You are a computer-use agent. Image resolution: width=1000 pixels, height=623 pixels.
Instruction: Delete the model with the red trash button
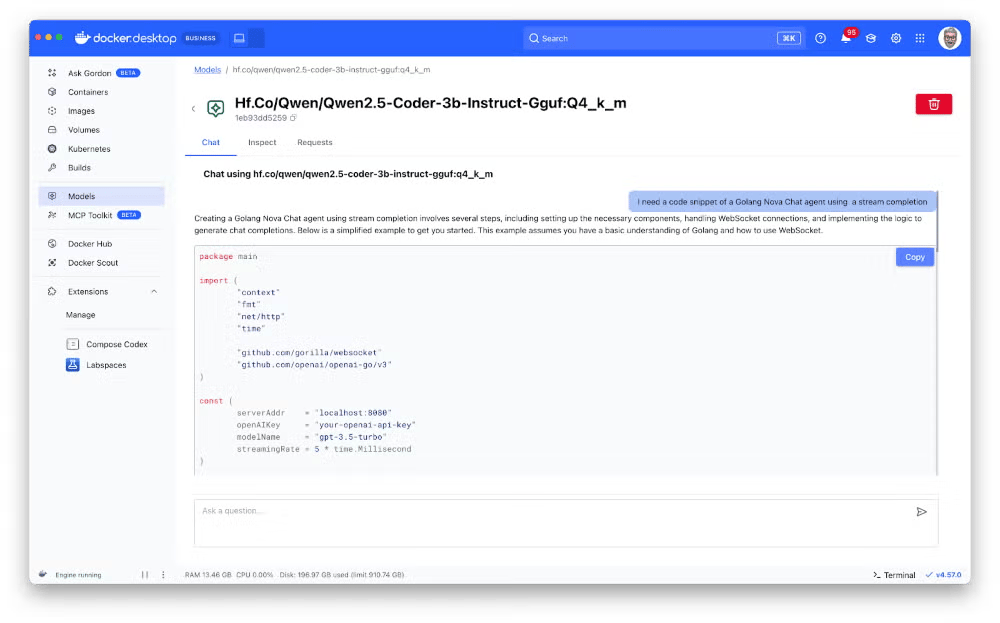click(933, 104)
